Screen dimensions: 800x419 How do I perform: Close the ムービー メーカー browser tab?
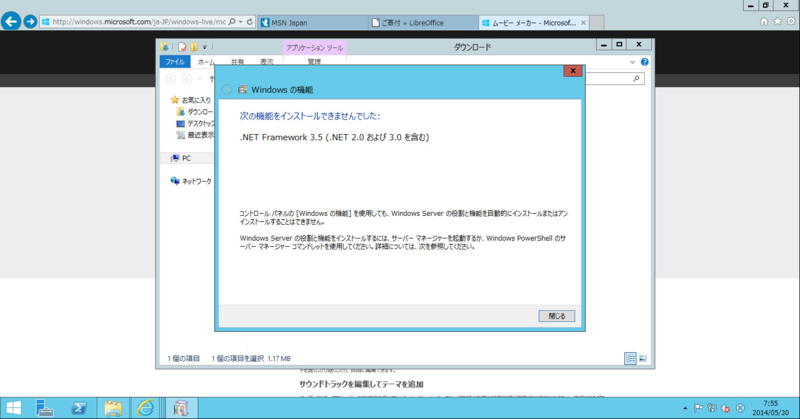pyautogui.click(x=583, y=22)
